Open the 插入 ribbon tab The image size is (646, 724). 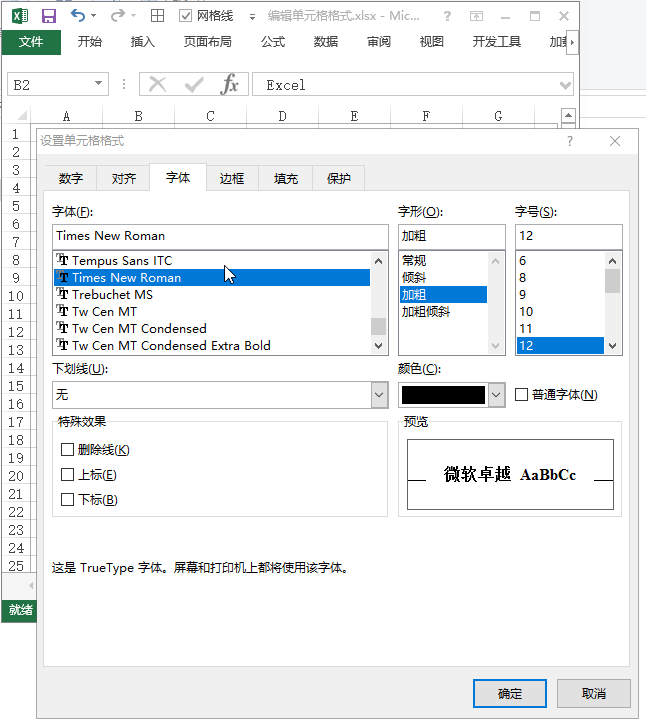(143, 42)
